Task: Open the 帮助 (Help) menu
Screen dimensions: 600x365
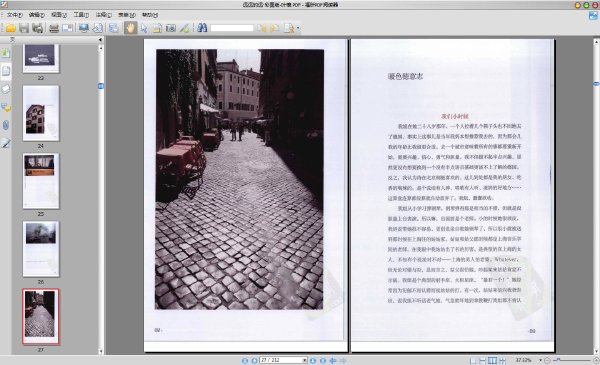Action: coord(150,15)
